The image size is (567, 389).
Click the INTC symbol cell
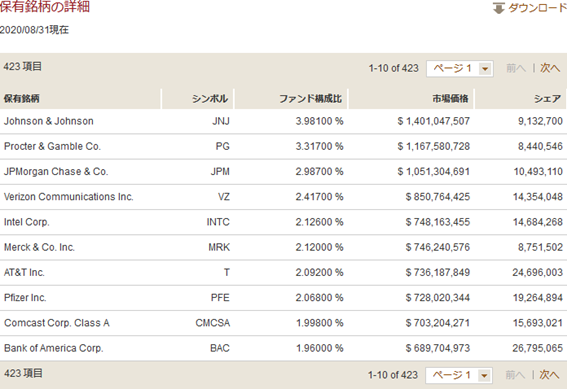218,222
